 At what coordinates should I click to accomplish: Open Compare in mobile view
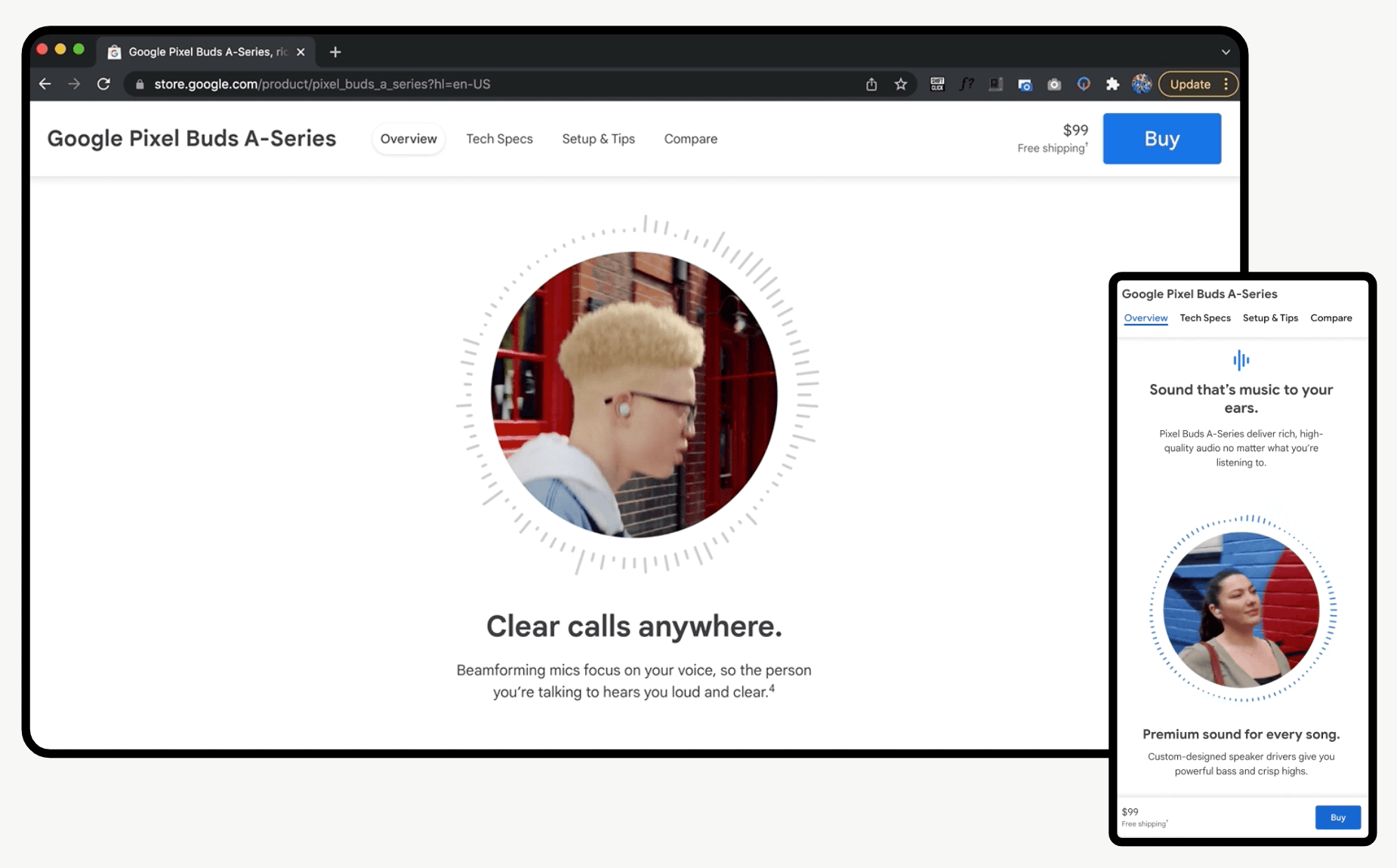[x=1331, y=318]
